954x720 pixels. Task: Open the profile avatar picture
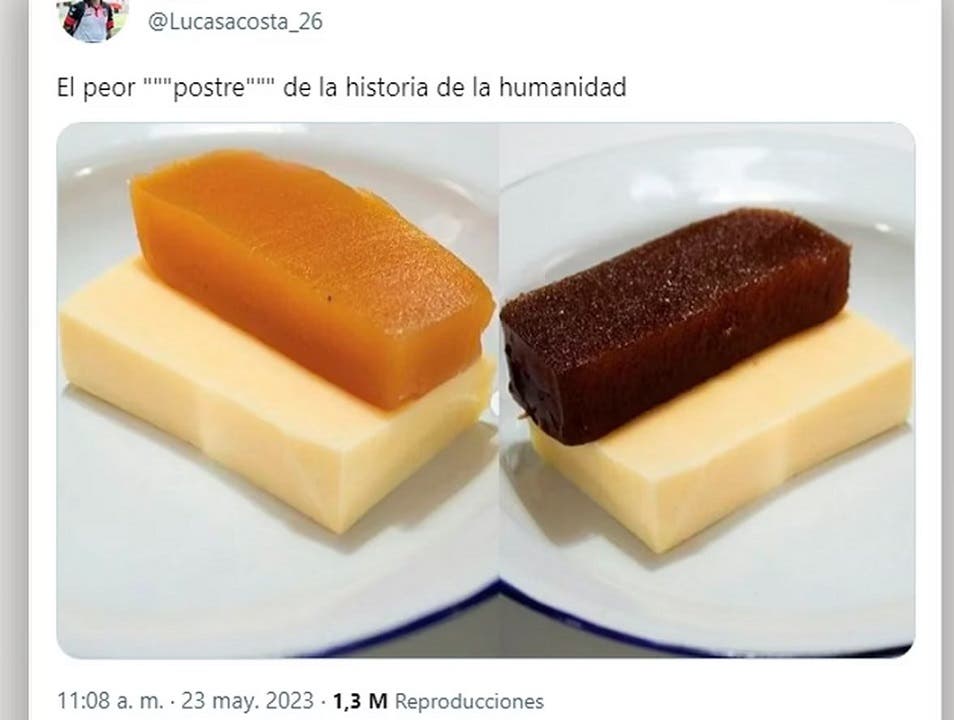(x=93, y=20)
